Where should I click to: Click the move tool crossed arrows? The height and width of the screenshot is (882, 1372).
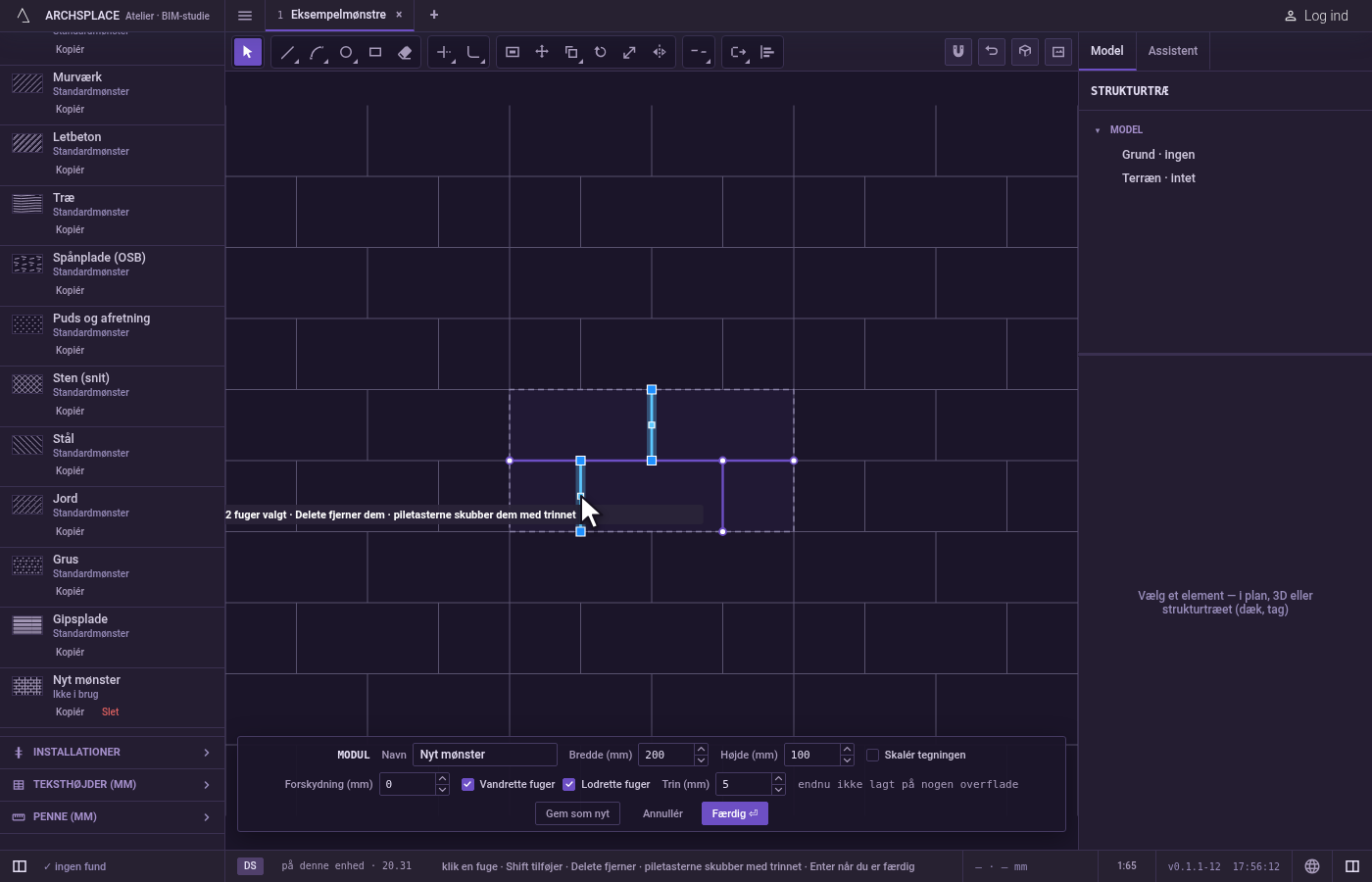(542, 52)
